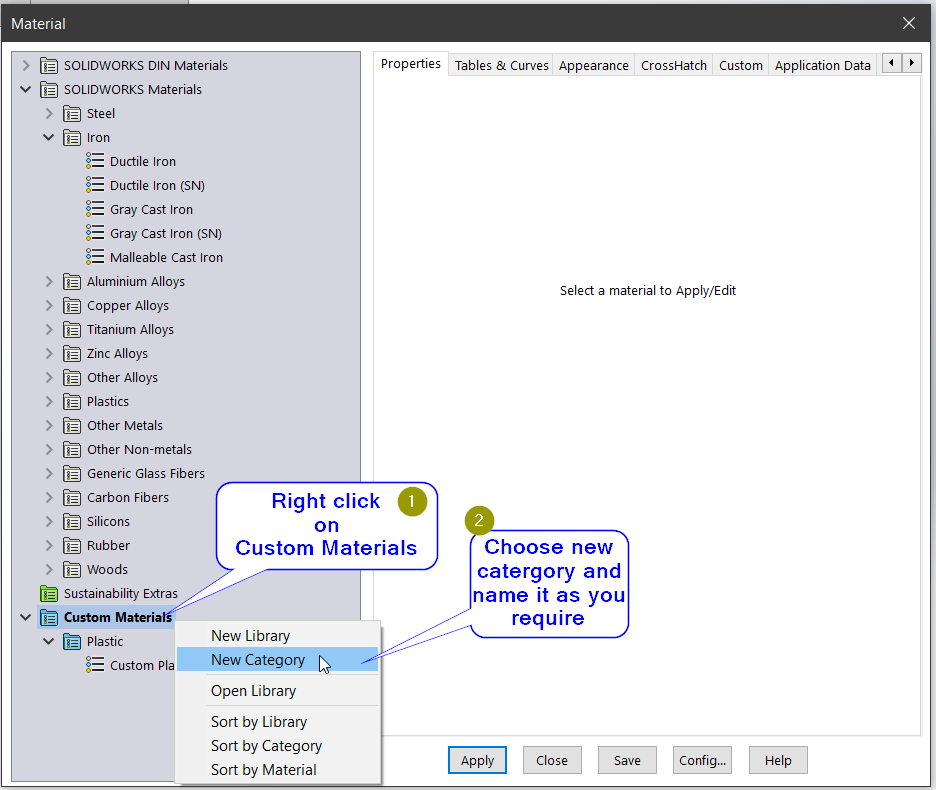Select Ductile Iron (SN) material
The image size is (936, 790).
point(157,185)
